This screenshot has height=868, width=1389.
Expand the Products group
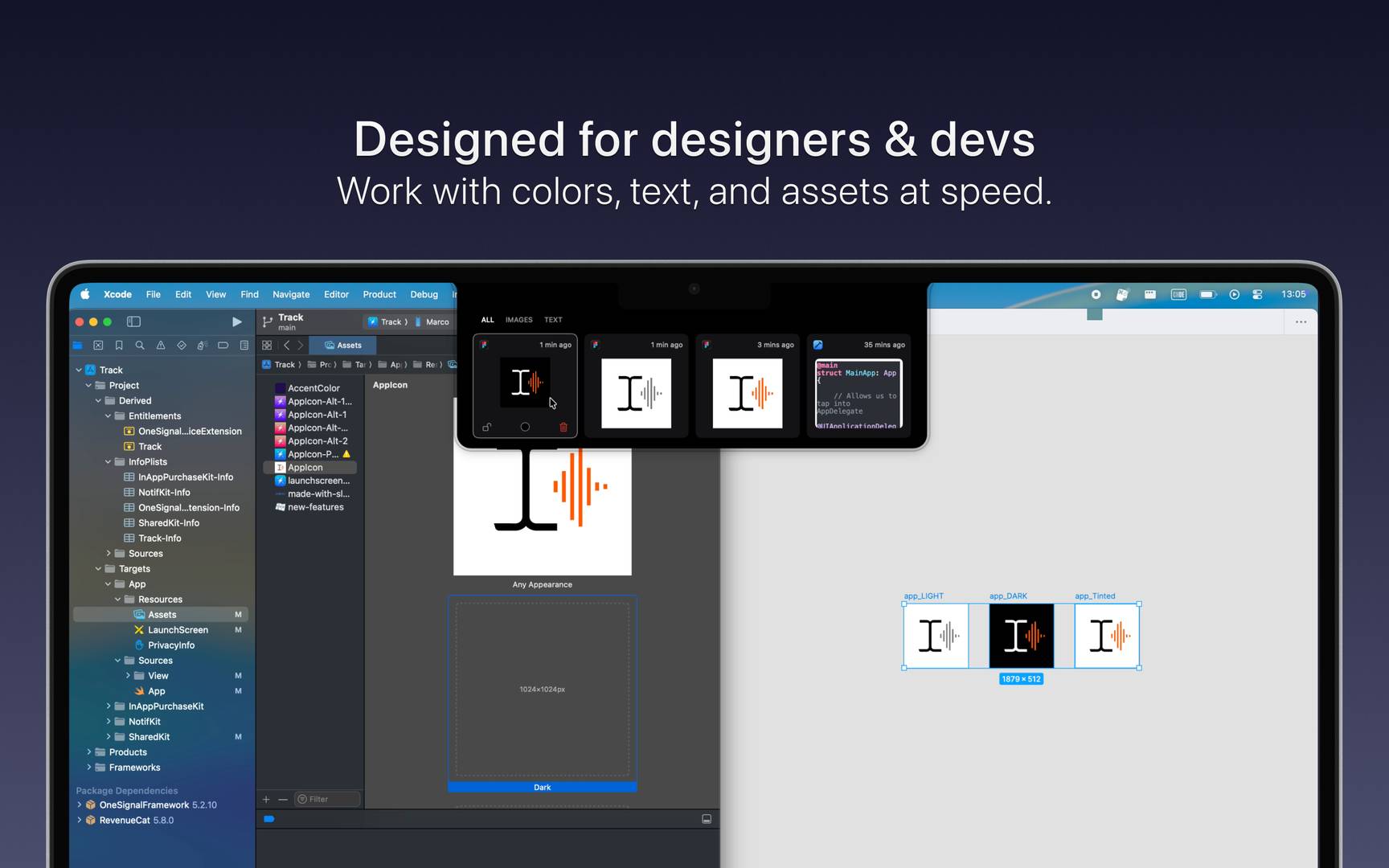click(x=89, y=752)
